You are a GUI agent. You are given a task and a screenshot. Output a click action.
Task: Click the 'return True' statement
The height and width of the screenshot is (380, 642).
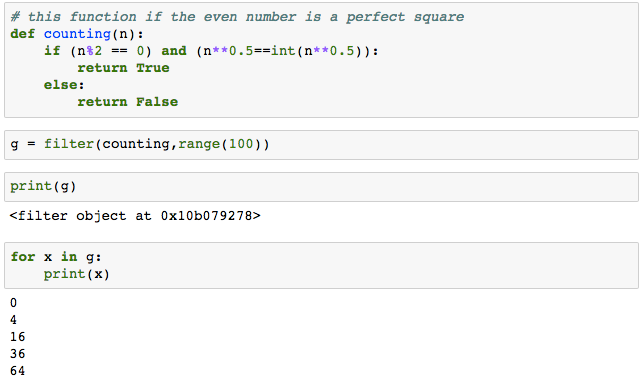point(123,68)
